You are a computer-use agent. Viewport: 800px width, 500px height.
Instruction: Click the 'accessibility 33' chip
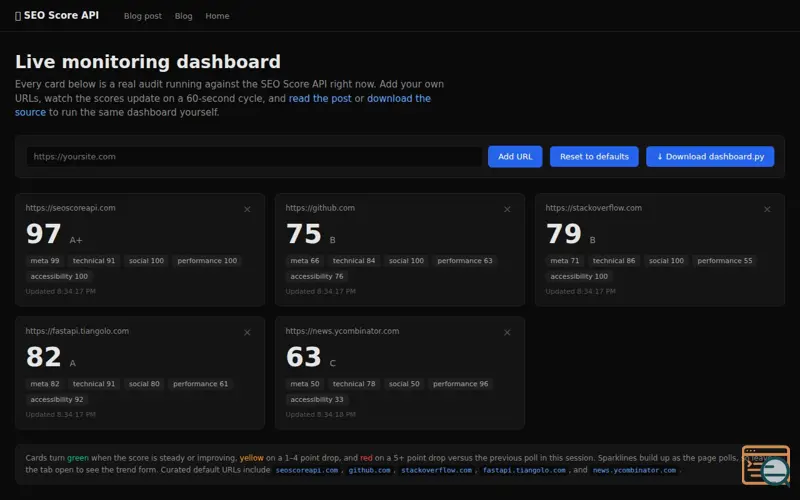pyautogui.click(x=317, y=399)
